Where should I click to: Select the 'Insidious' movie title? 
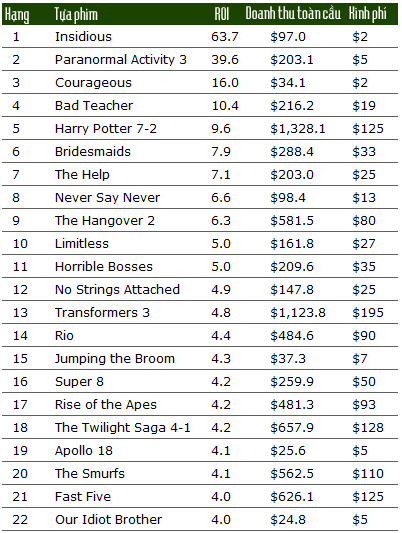tap(83, 37)
